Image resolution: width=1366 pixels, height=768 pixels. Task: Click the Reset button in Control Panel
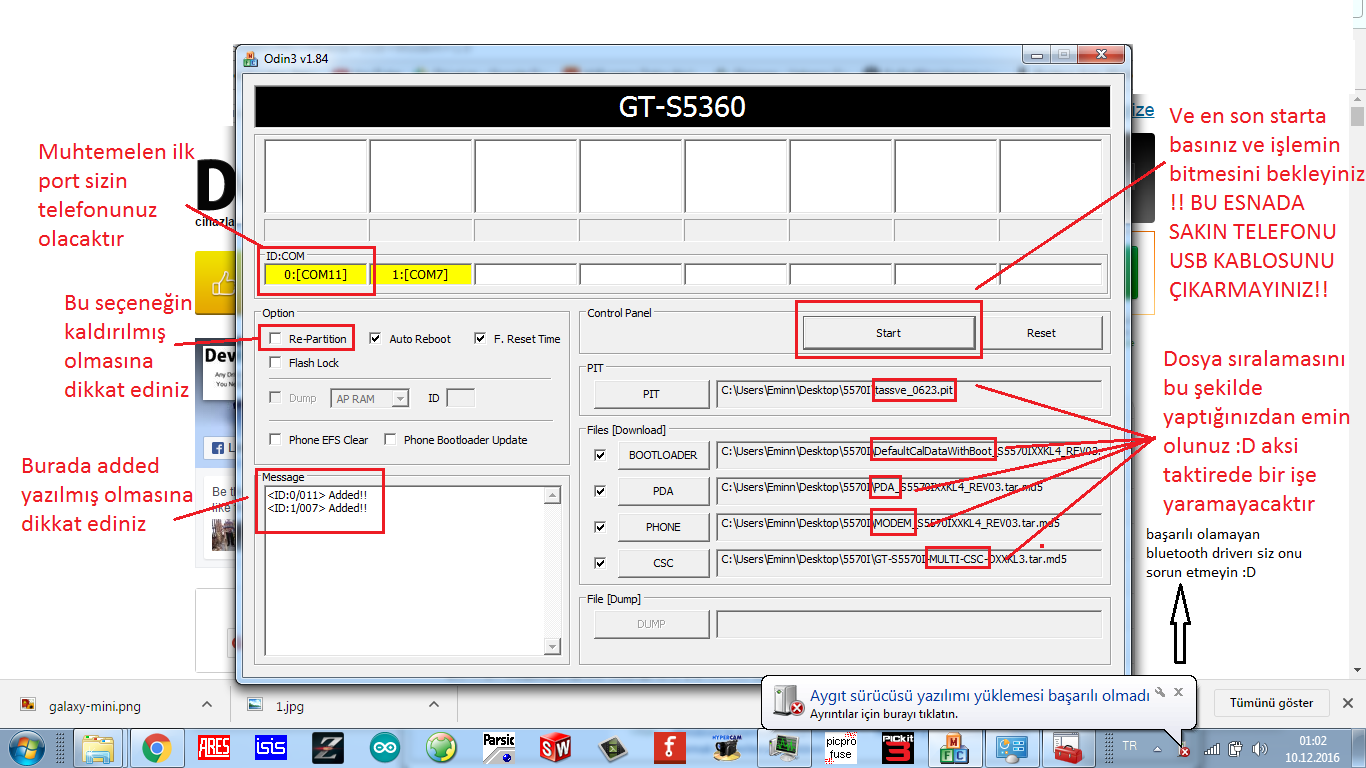(x=1041, y=333)
